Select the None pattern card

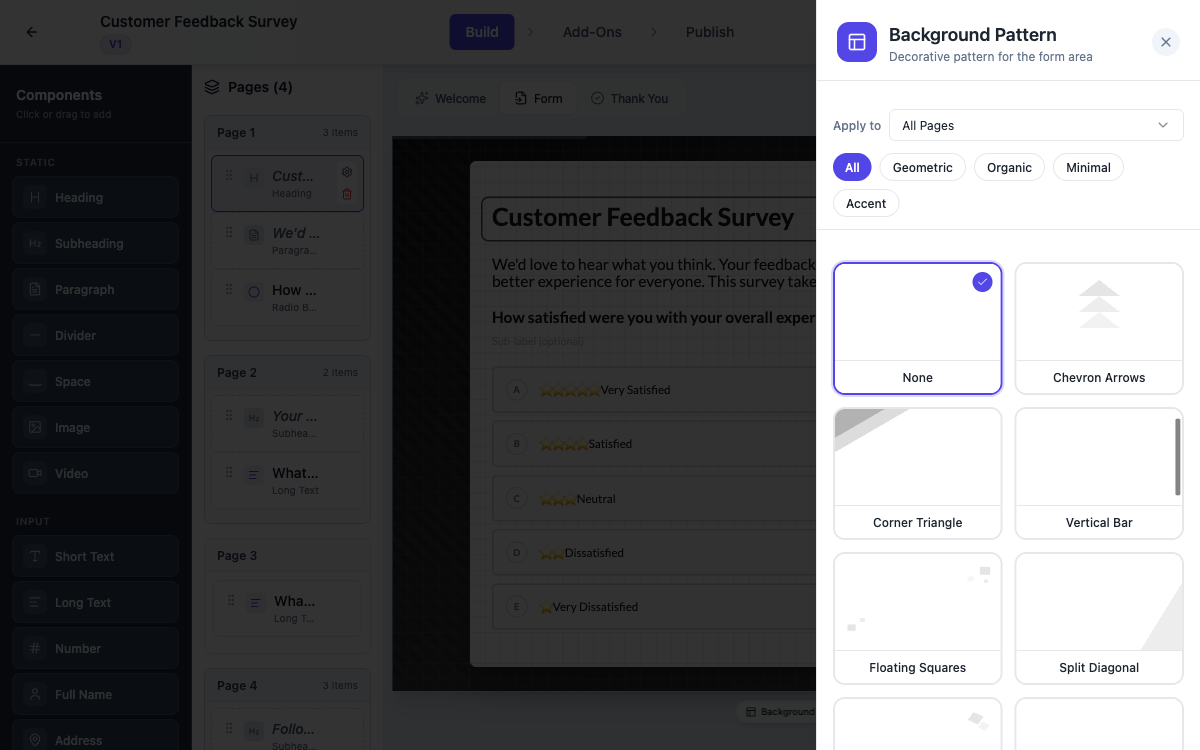tap(917, 328)
